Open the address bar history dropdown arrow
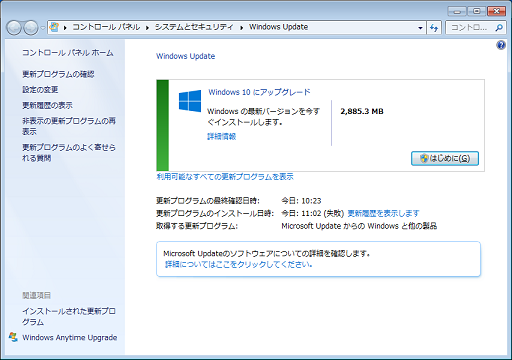Image resolution: width=512 pixels, height=360 pixels. [420, 28]
